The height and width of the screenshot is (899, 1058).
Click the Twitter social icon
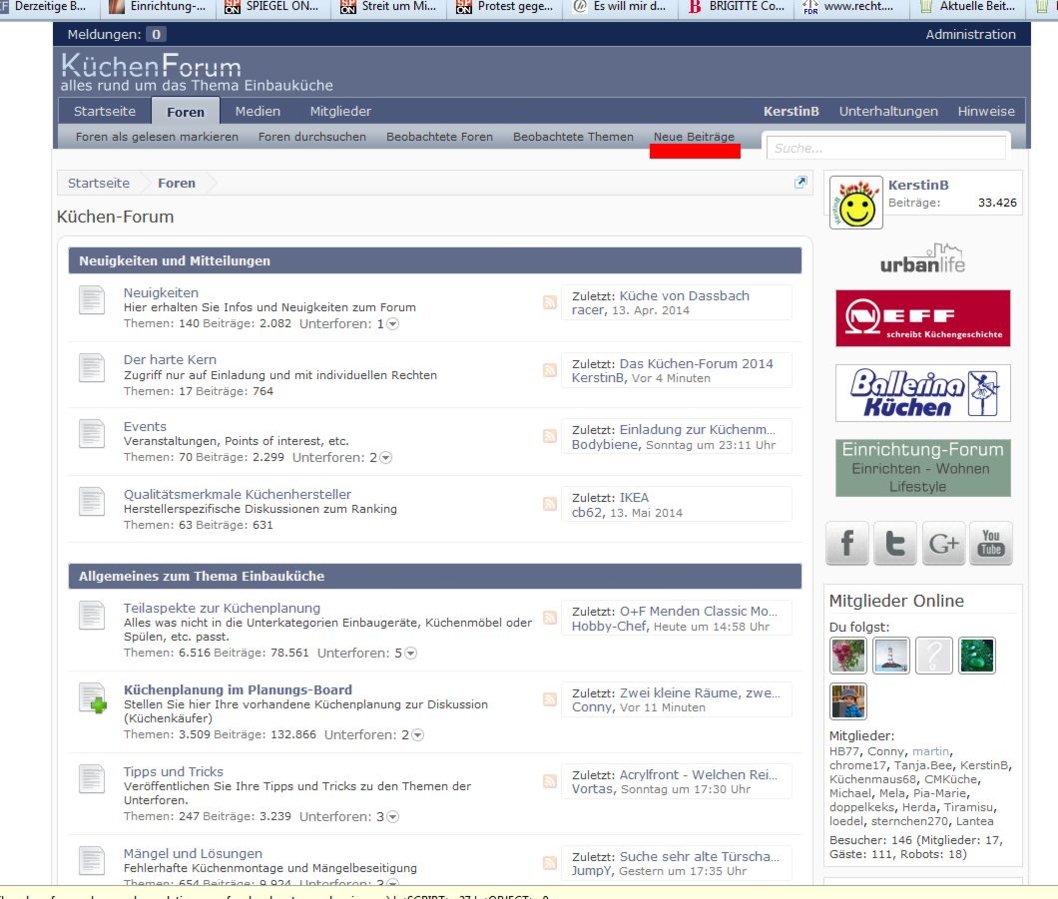click(x=894, y=543)
